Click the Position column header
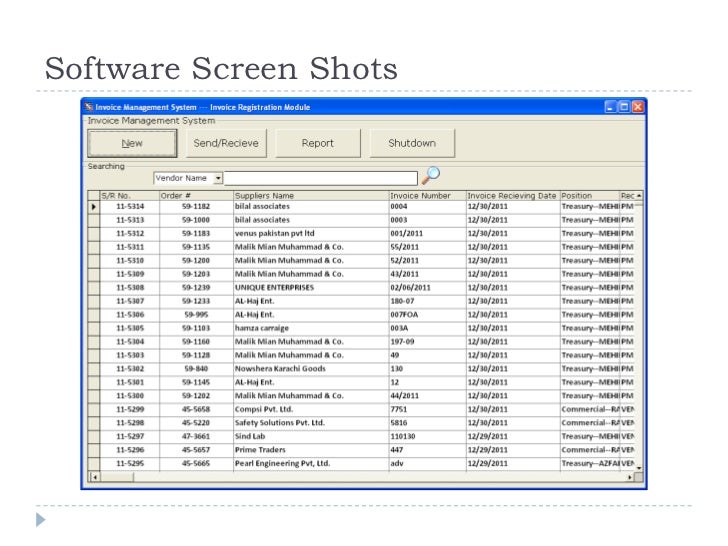 coord(590,195)
